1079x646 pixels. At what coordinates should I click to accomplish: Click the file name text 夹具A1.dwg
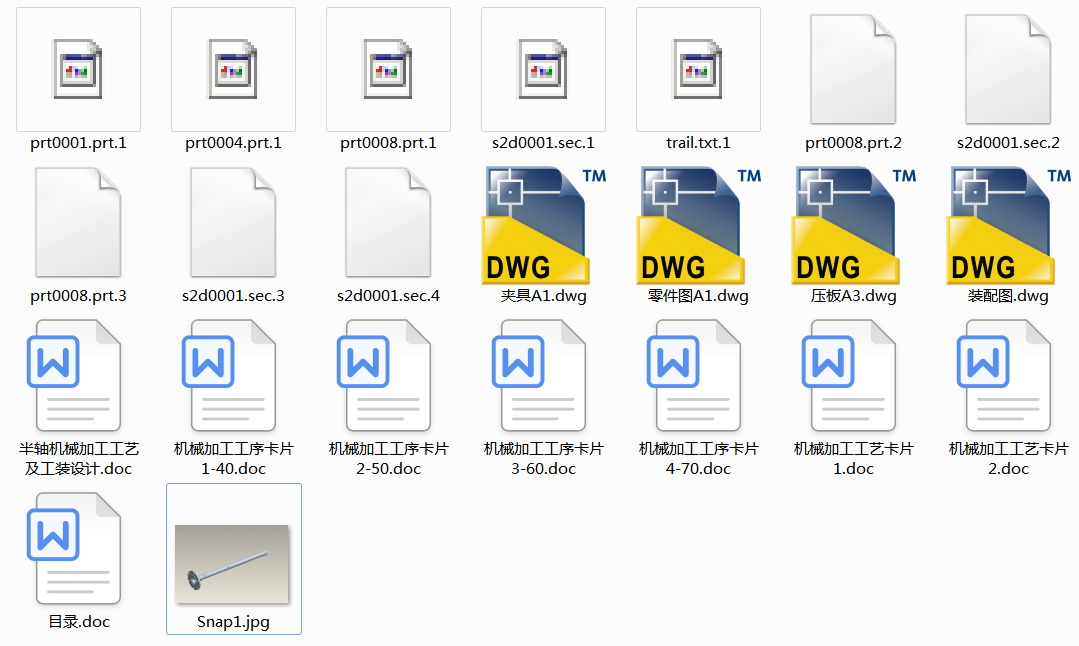point(544,297)
